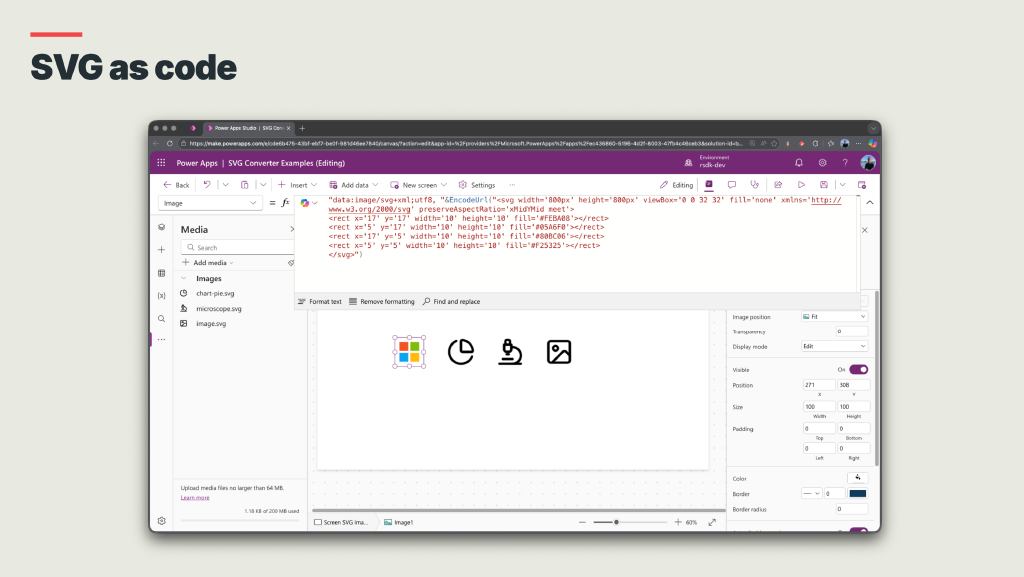Image resolution: width=1024 pixels, height=577 pixels.
Task: Expand the Display mode Edit dropdown
Action: pos(835,346)
